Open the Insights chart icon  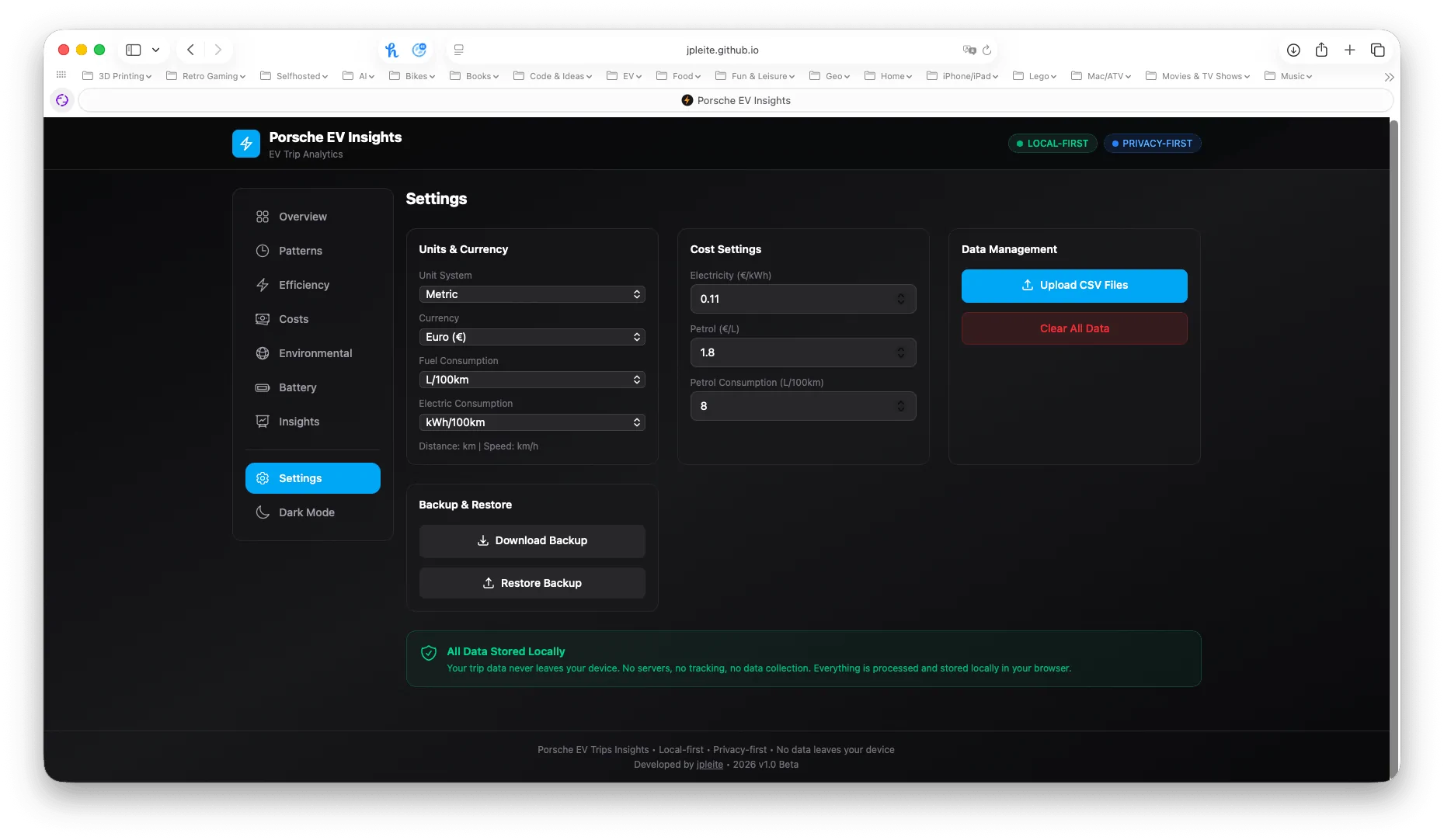click(263, 422)
